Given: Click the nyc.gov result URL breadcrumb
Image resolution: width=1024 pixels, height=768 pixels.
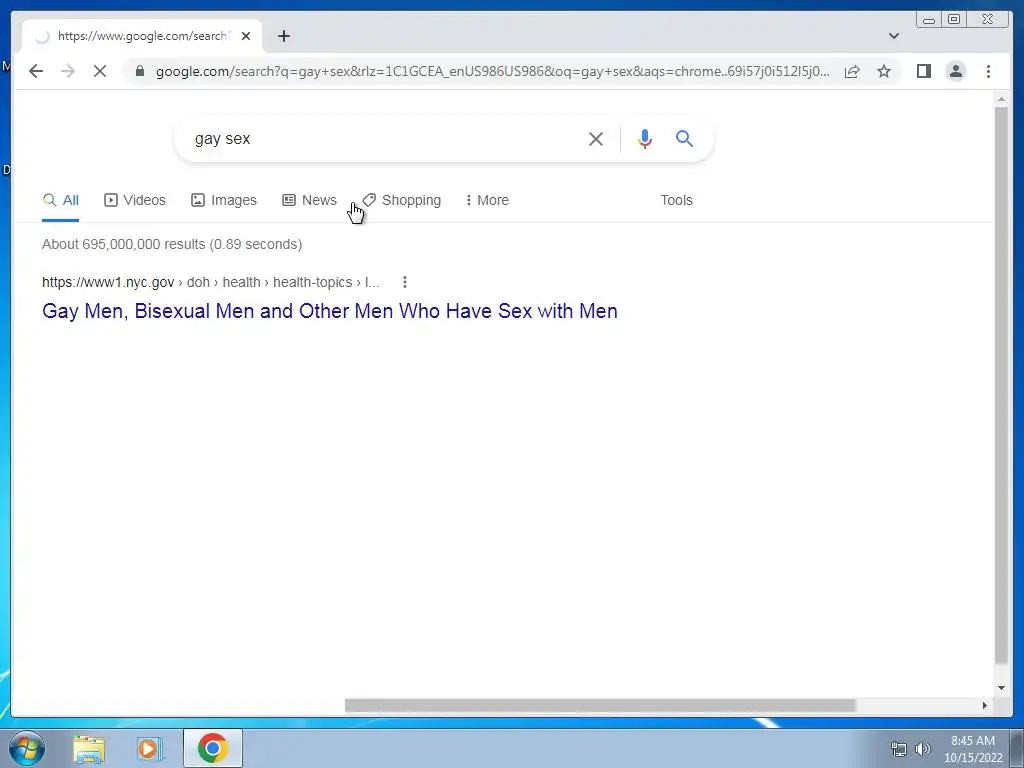Looking at the screenshot, I should pyautogui.click(x=210, y=282).
